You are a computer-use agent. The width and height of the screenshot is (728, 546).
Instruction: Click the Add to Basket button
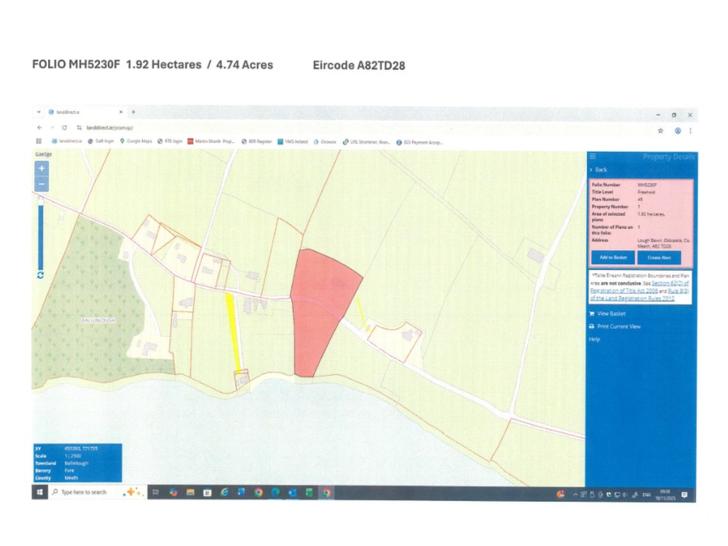coord(613,257)
